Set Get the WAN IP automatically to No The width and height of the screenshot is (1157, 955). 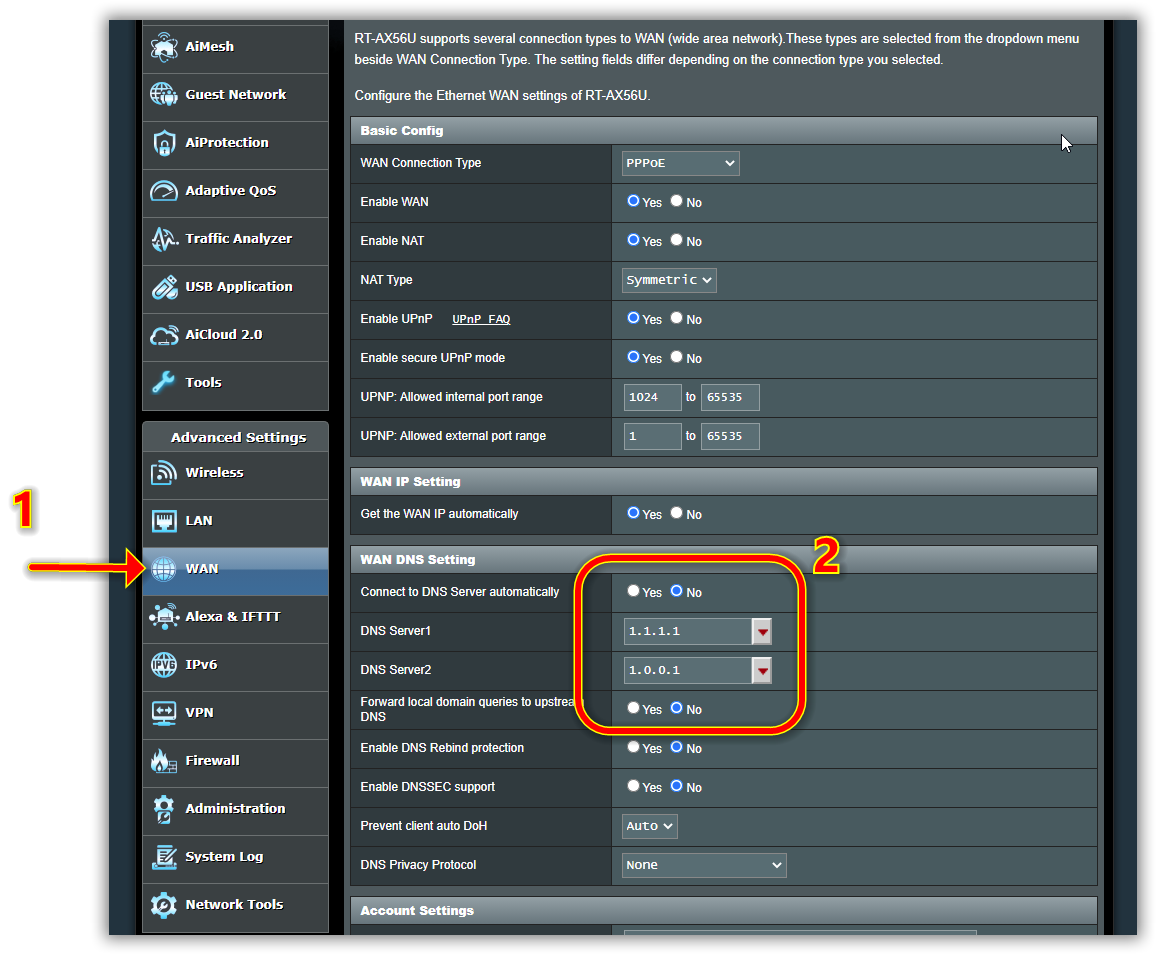677,513
